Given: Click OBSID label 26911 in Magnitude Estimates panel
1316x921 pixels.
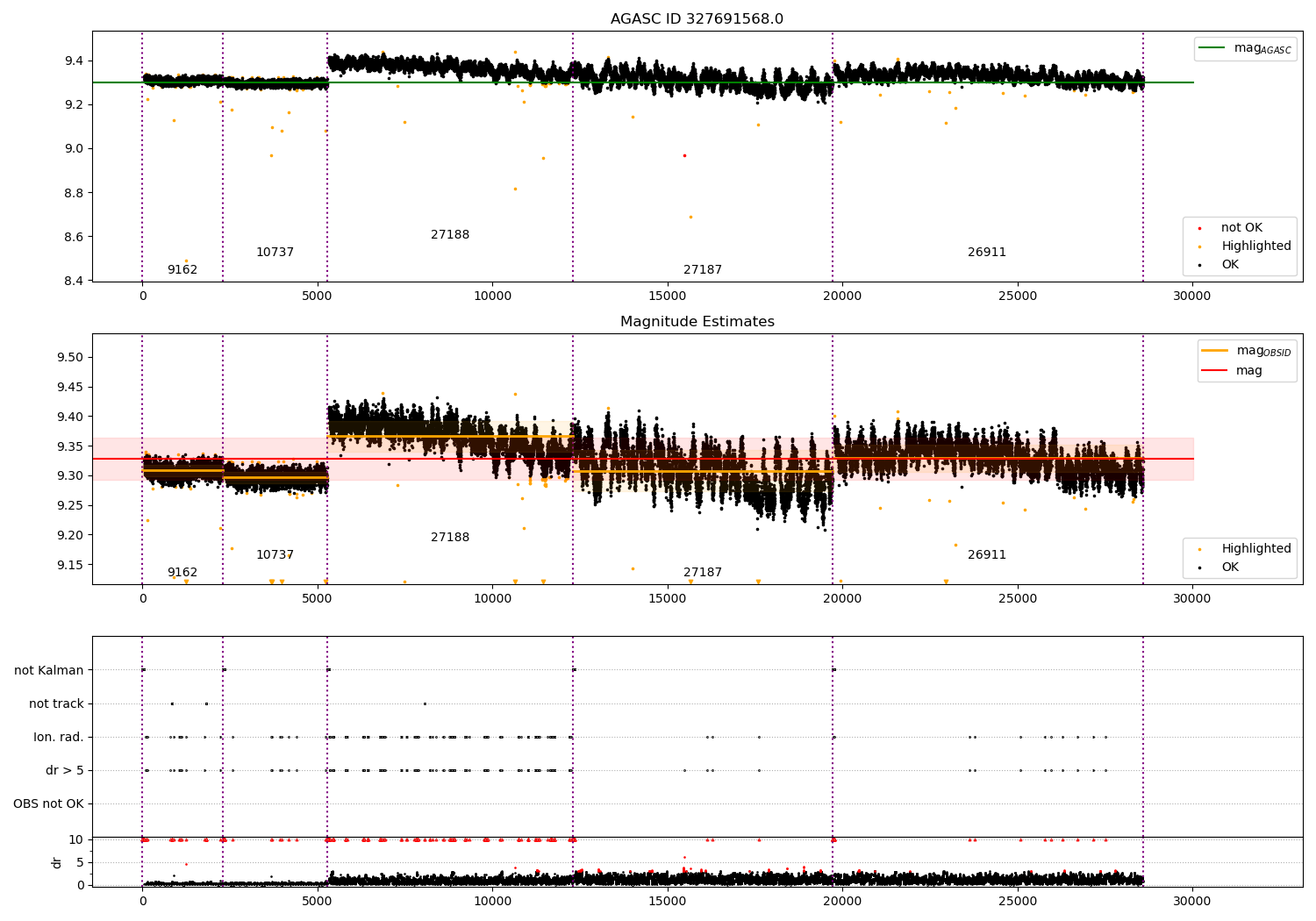Looking at the screenshot, I should click(987, 555).
